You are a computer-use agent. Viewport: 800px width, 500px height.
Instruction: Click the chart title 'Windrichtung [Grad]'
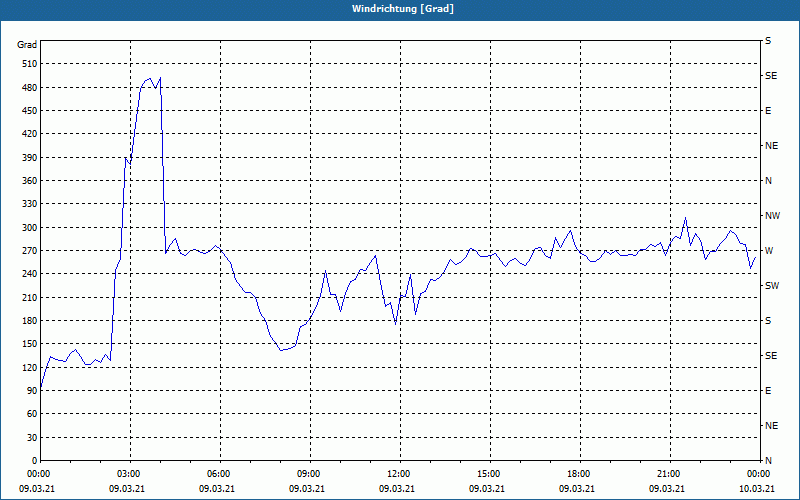(x=403, y=9)
